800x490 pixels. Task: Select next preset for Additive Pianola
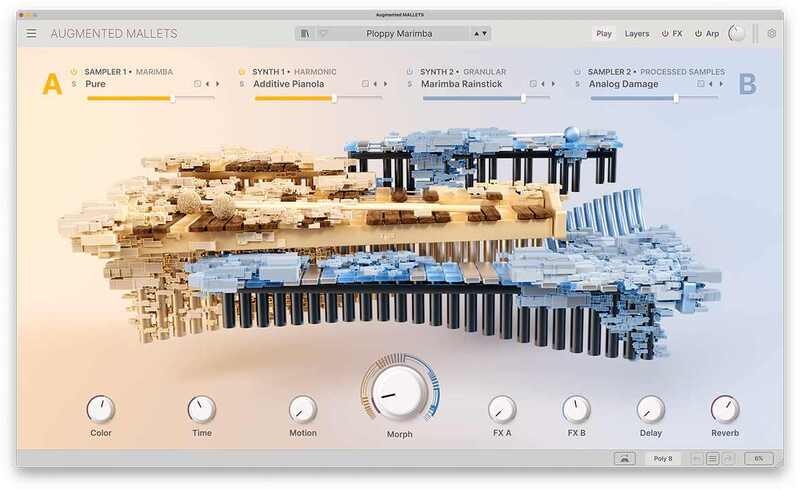point(385,84)
